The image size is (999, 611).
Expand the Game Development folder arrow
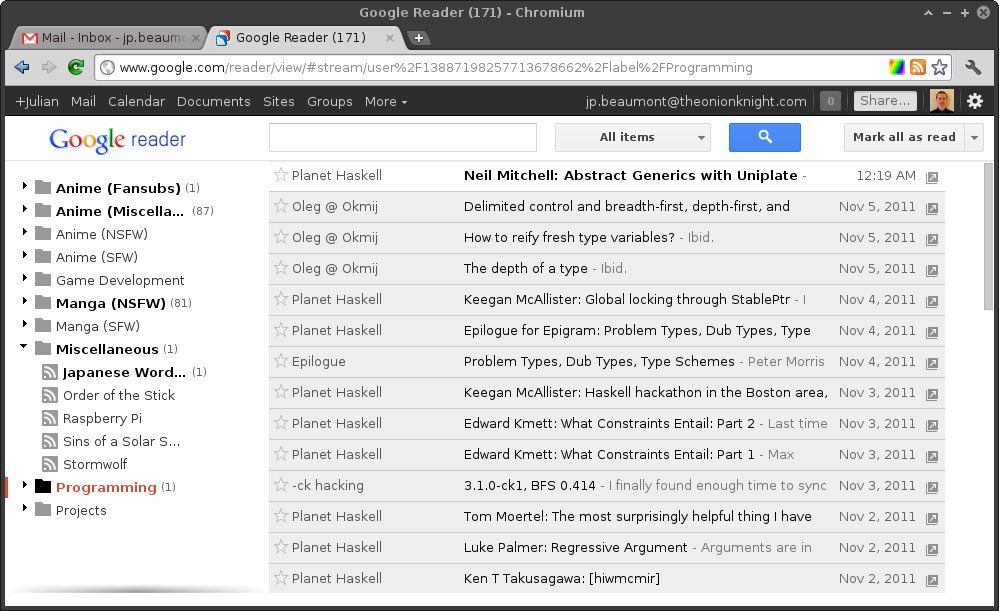tap(24, 278)
